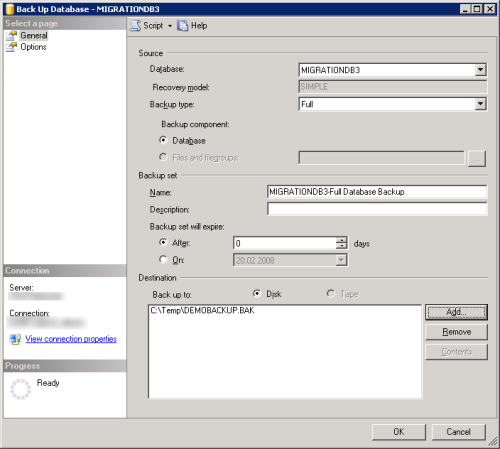Click the Ready progress spinner icon

coord(20,389)
